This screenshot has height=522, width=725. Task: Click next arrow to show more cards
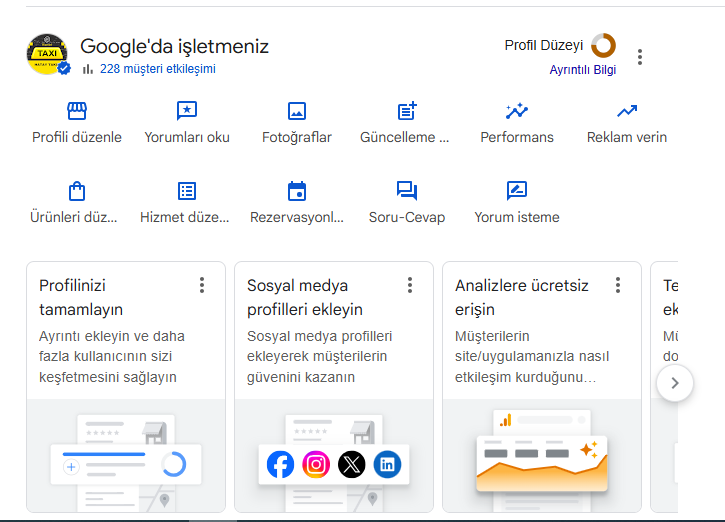pyautogui.click(x=675, y=383)
